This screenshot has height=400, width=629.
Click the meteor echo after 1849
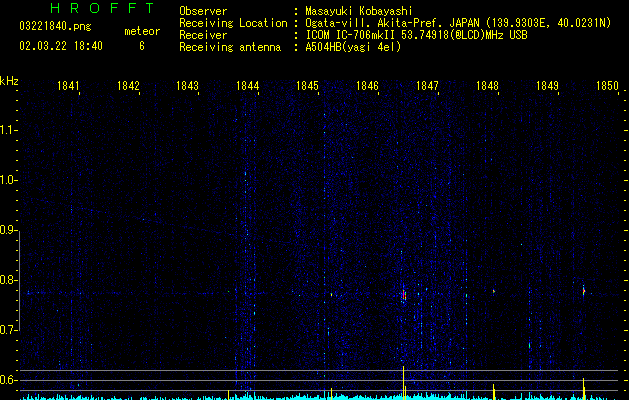click(584, 290)
